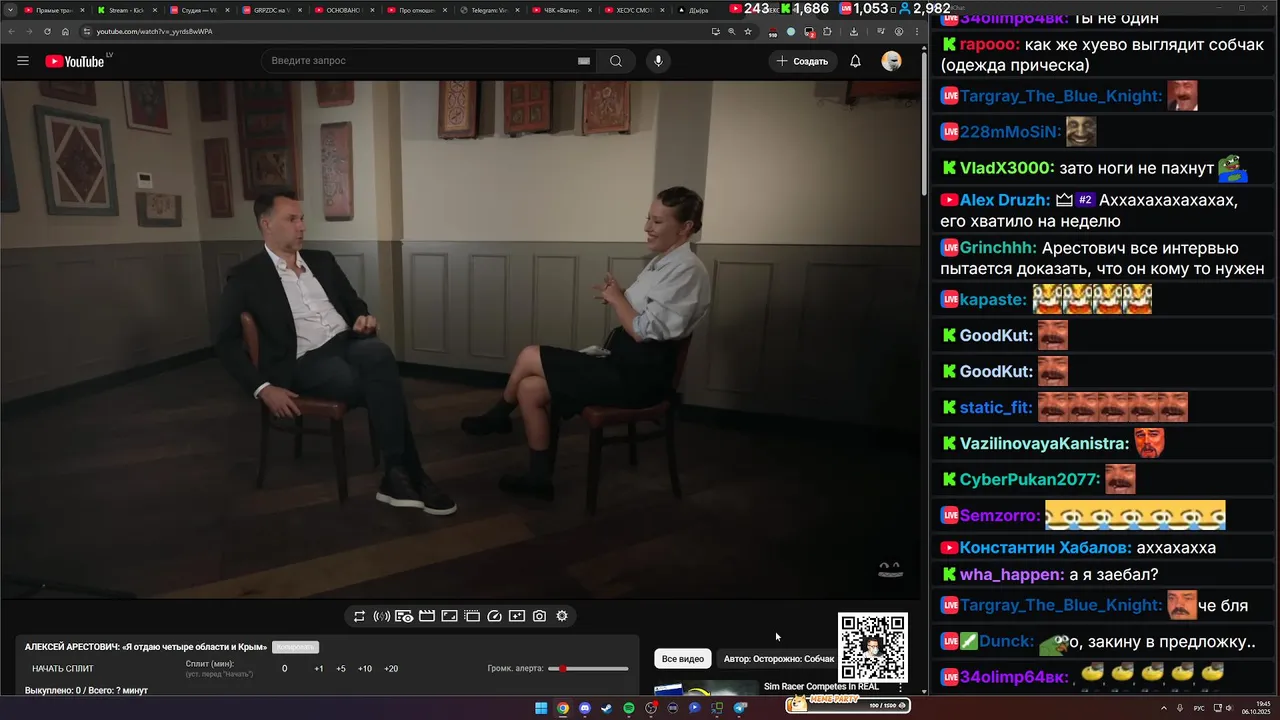Click chat username CyberPukan2077

point(1030,480)
